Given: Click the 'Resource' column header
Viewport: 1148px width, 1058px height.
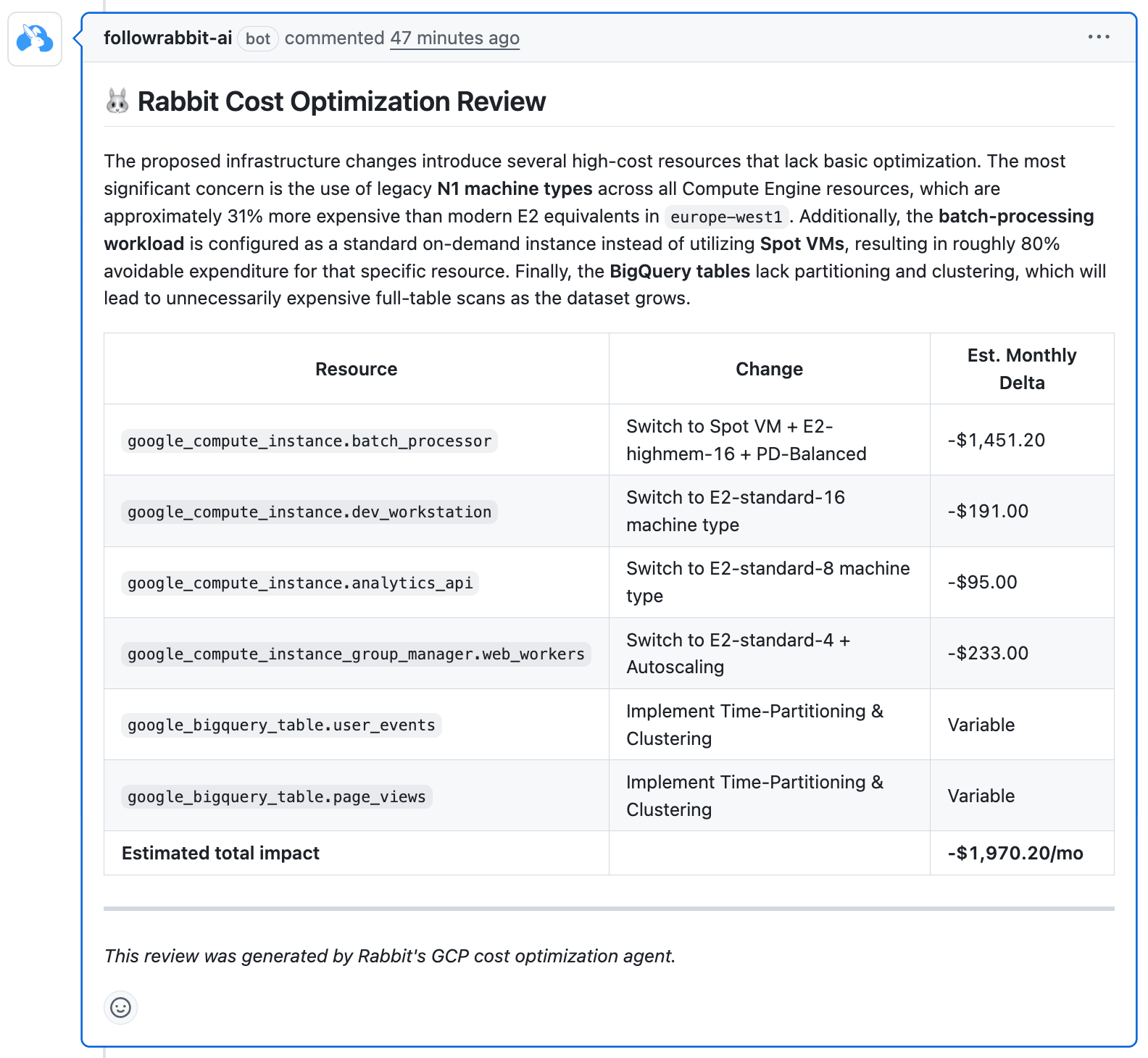Looking at the screenshot, I should point(356,369).
